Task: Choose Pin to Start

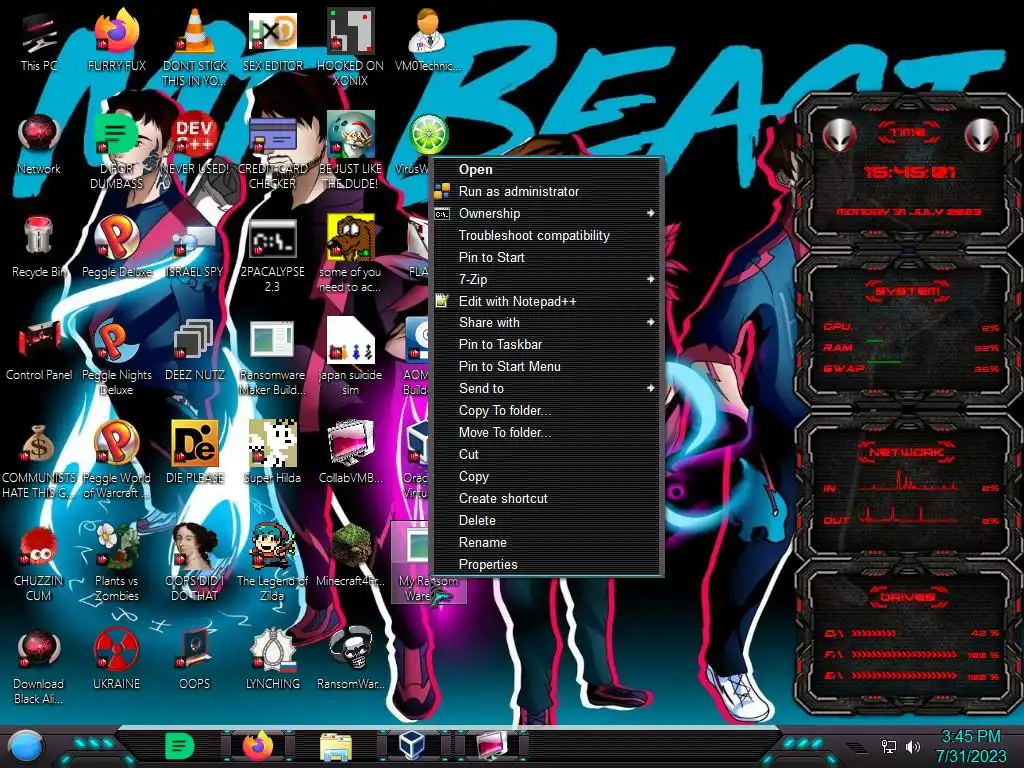Action: [547, 257]
